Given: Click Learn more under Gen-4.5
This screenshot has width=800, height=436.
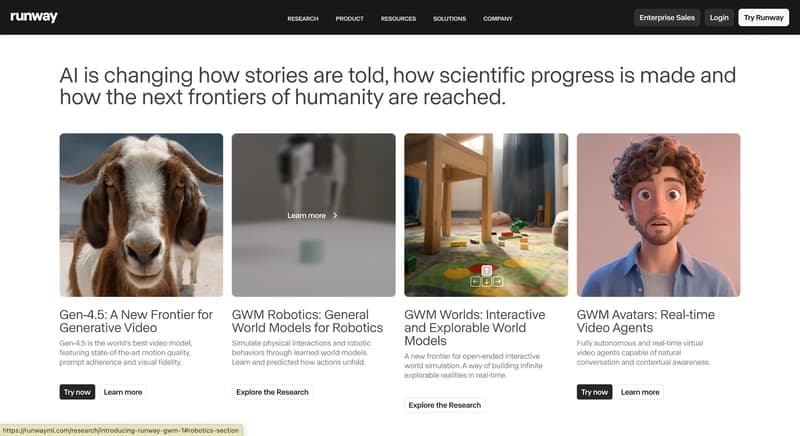Looking at the screenshot, I should pyautogui.click(x=123, y=392).
